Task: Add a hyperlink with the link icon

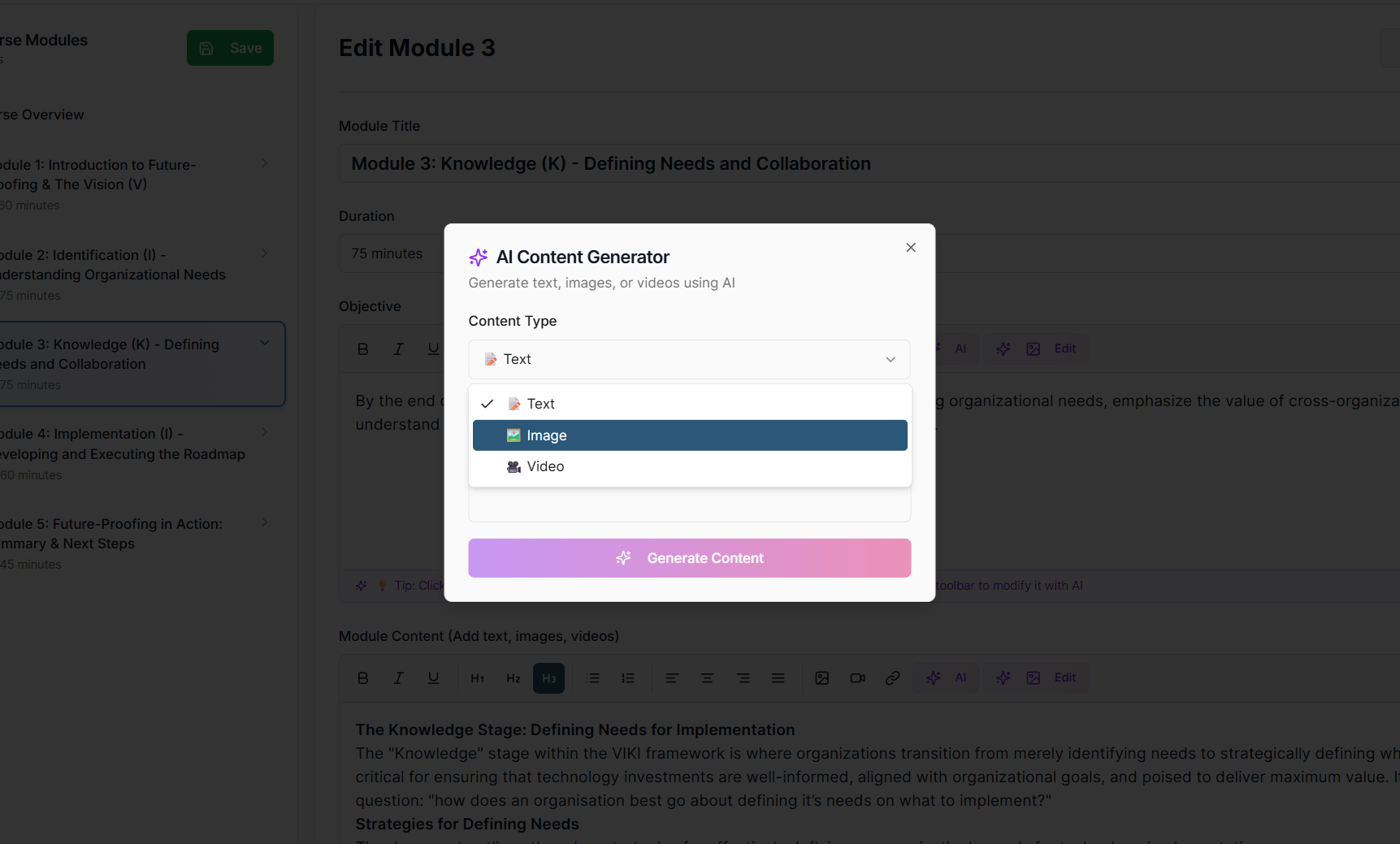Action: click(x=892, y=677)
